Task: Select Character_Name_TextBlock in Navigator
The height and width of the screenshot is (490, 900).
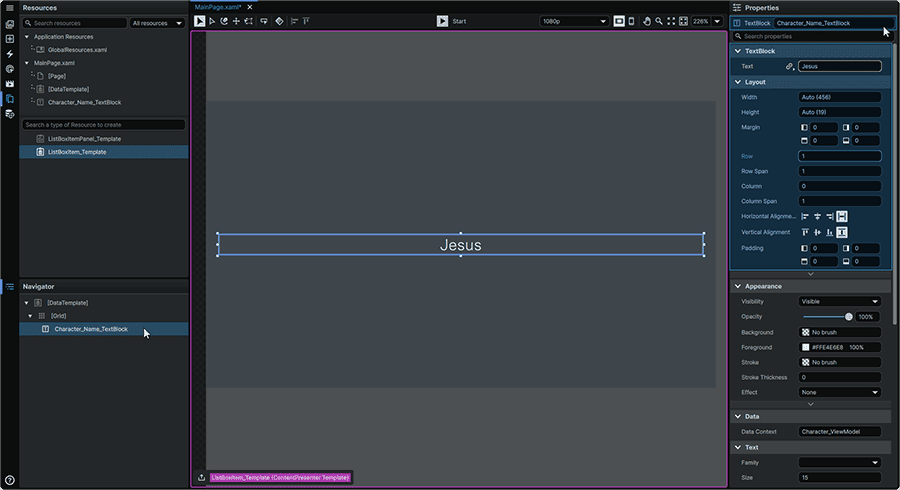Action: [91, 329]
